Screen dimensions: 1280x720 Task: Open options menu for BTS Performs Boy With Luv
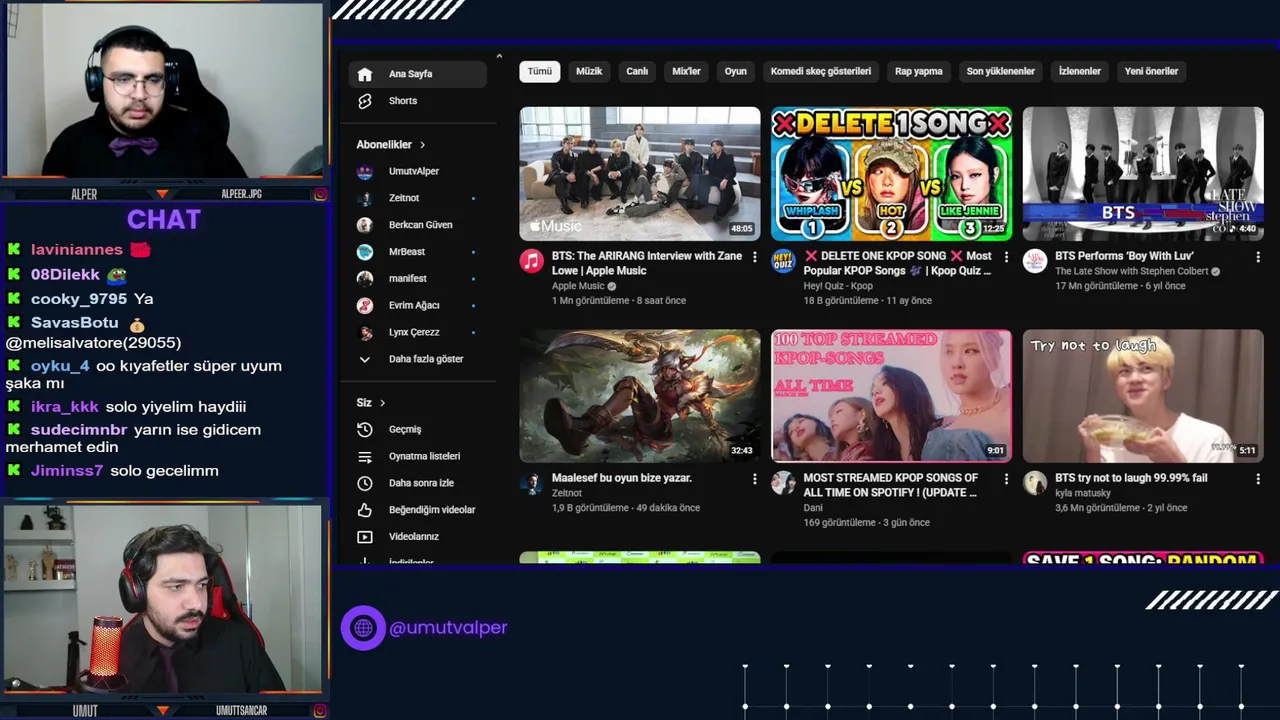(x=1258, y=257)
